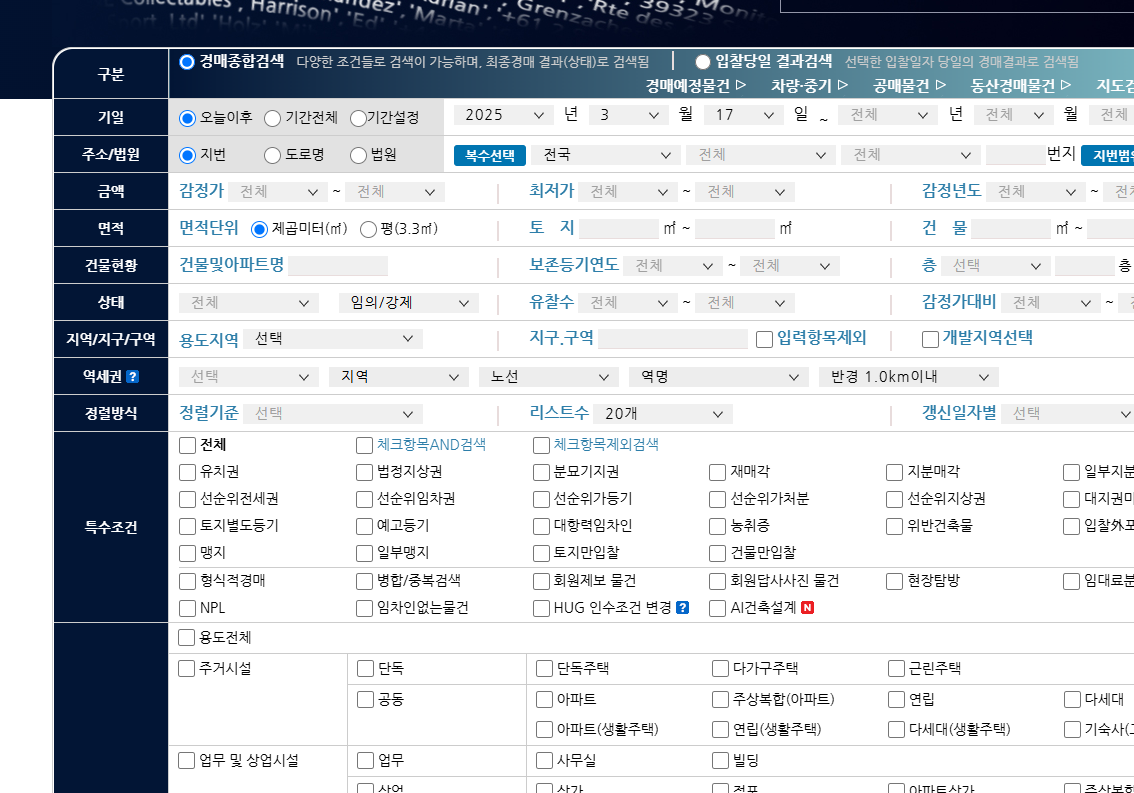Open the 층 선택 floor dropdown

coord(996,266)
